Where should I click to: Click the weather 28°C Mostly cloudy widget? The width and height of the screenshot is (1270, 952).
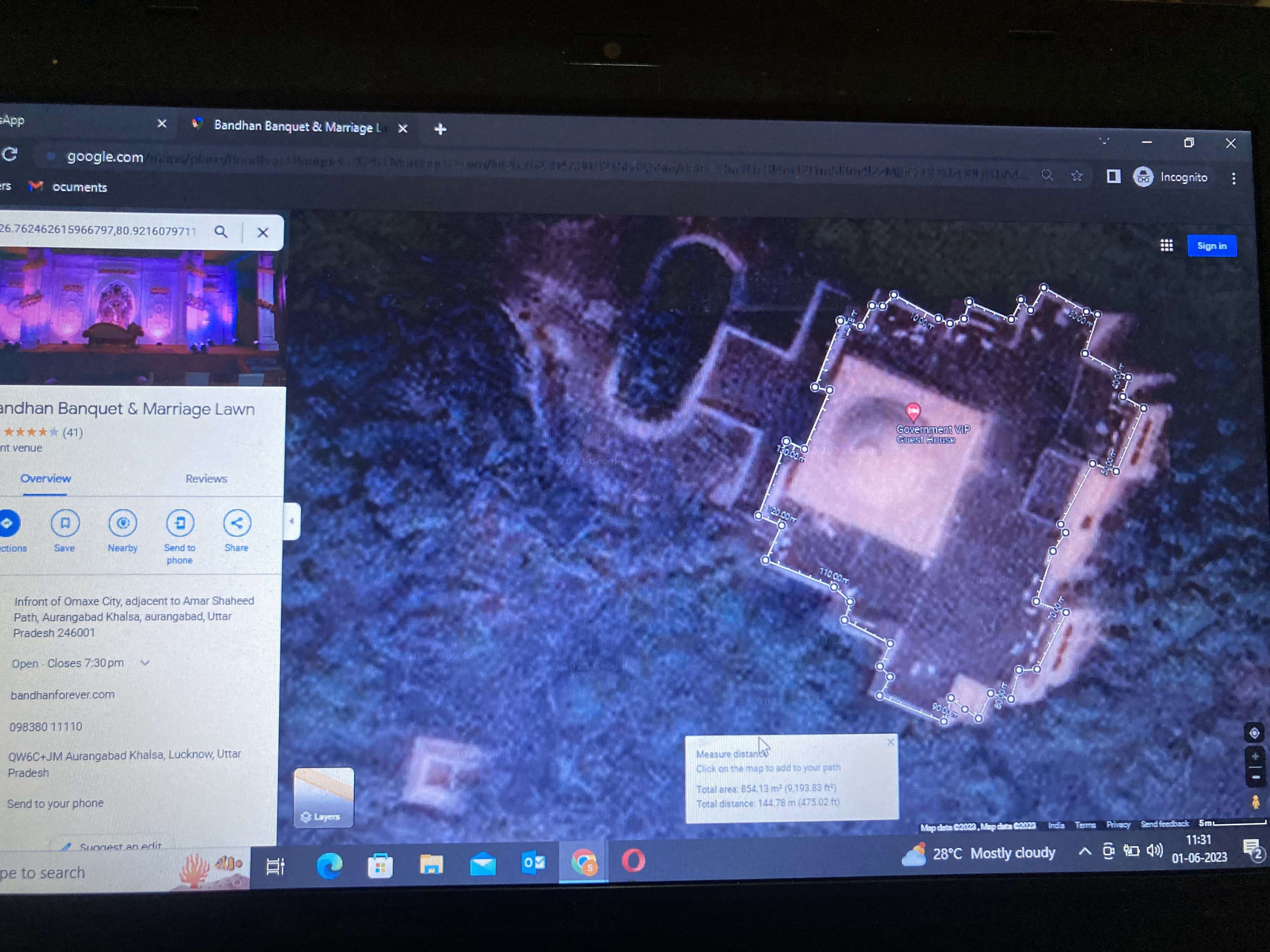point(979,853)
